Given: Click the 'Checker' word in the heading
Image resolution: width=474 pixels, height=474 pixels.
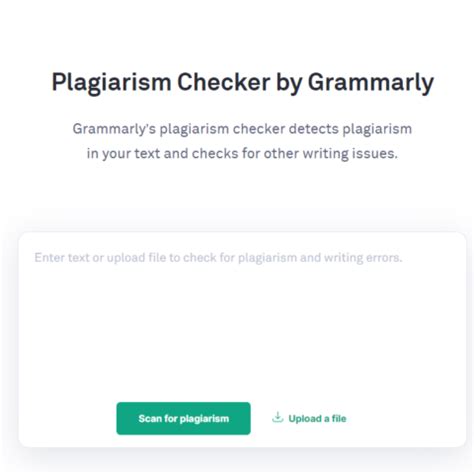Looking at the screenshot, I should [x=224, y=82].
